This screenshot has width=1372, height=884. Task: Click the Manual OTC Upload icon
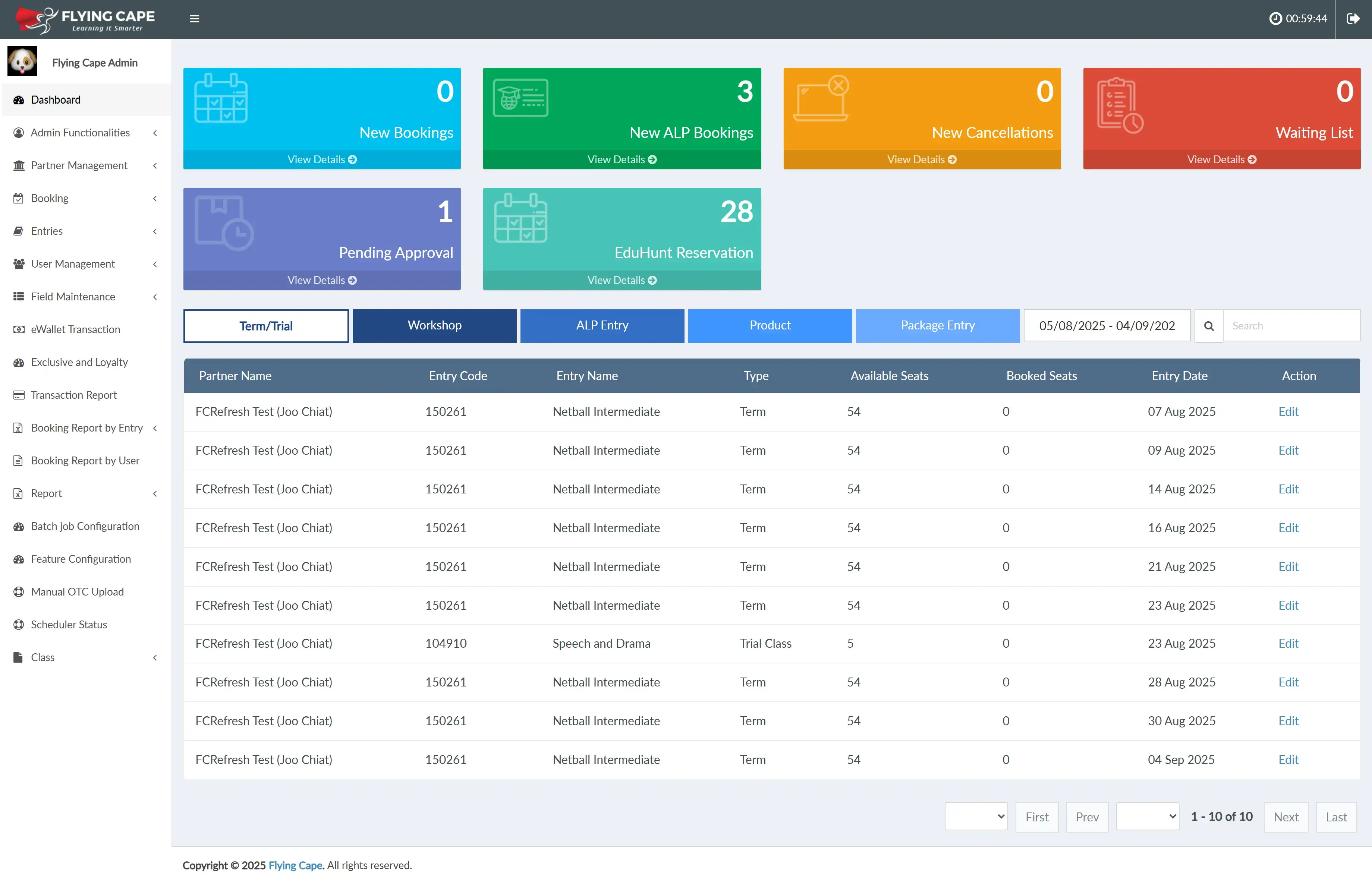[x=18, y=591]
